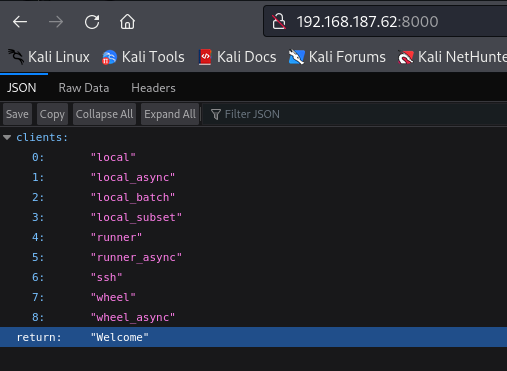
Task: Click index 8 key in clients
Action: pyautogui.click(x=38, y=317)
